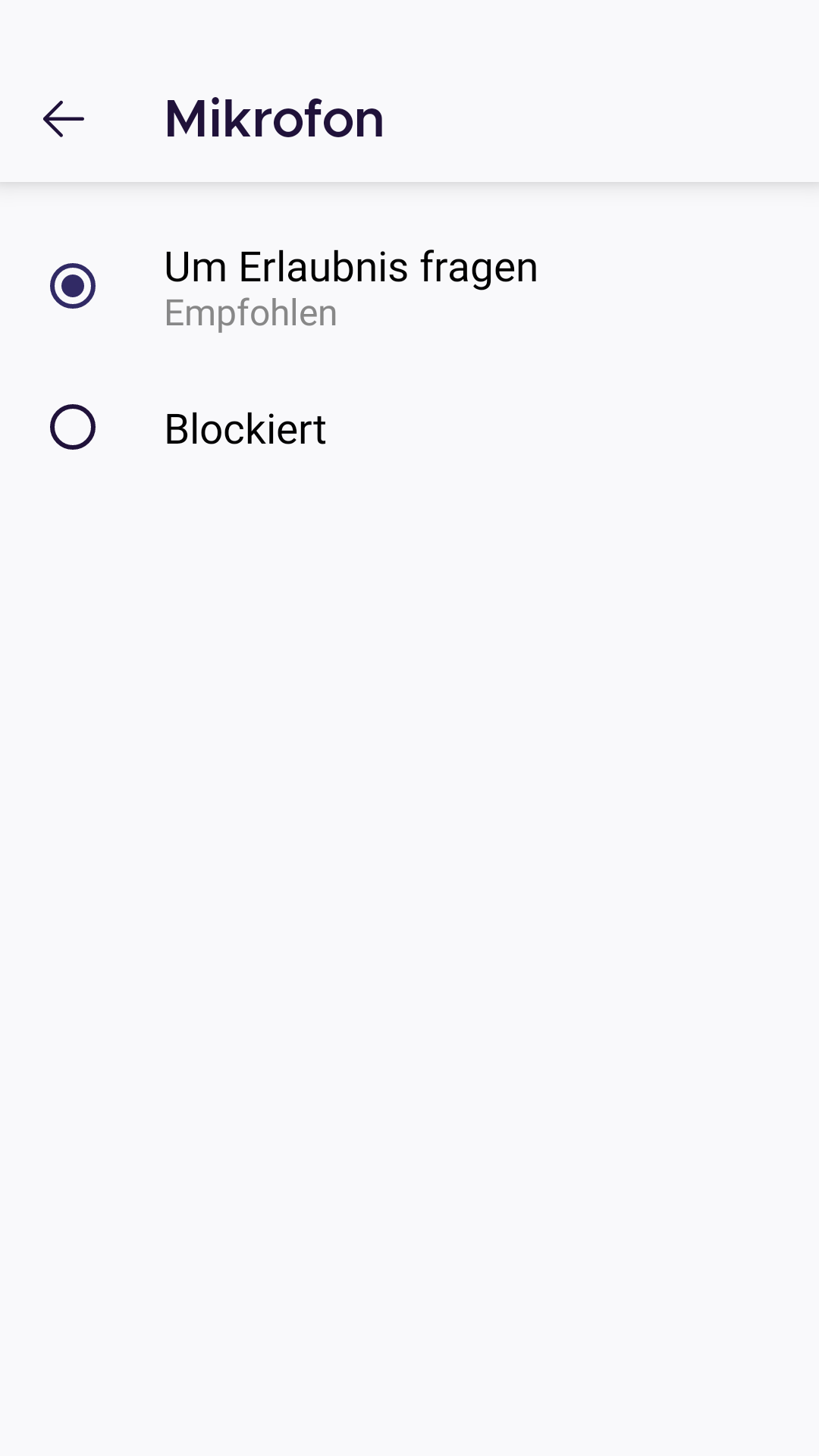
Task: Tap the text 'Um Erlaubnis fragen'
Action: [350, 267]
